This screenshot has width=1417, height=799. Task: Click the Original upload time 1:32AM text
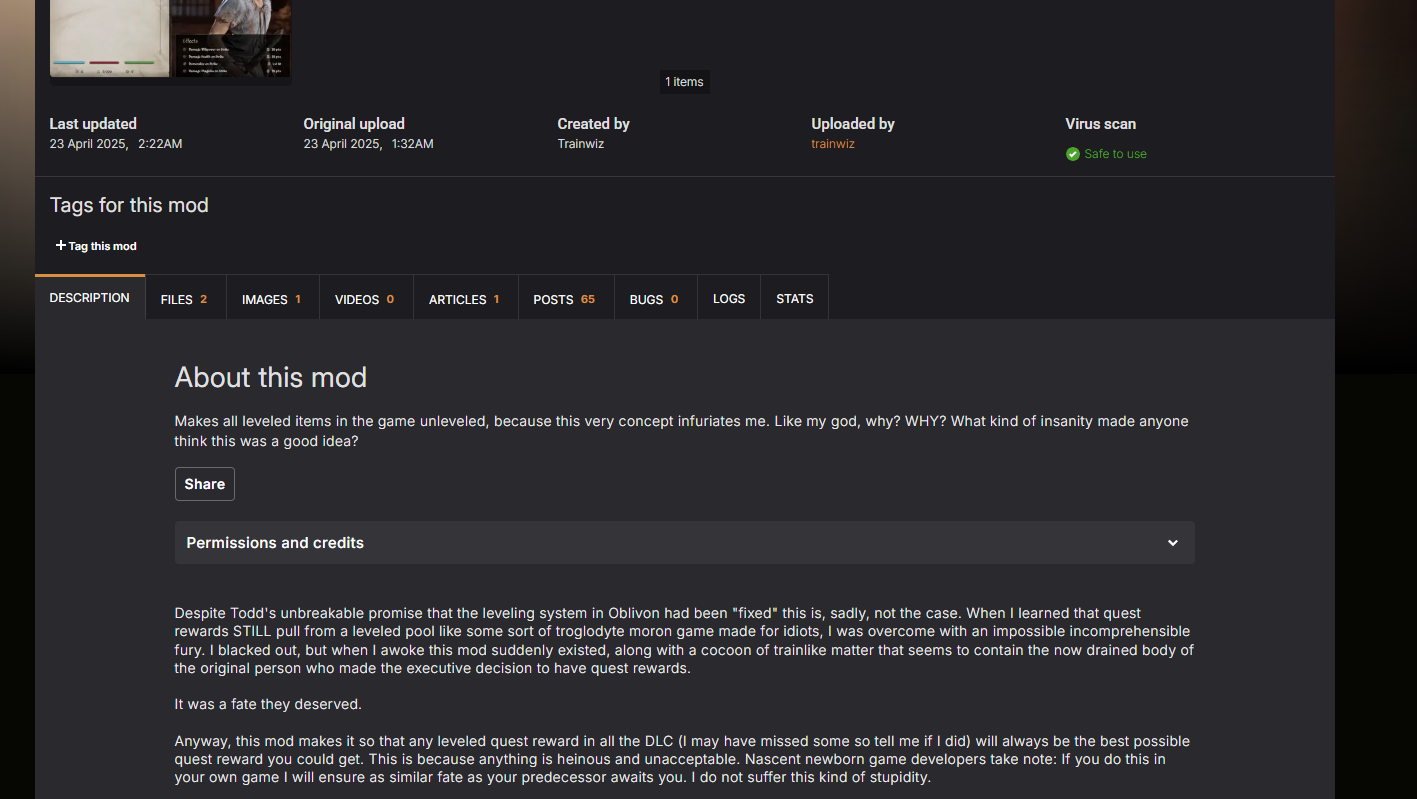coord(411,144)
